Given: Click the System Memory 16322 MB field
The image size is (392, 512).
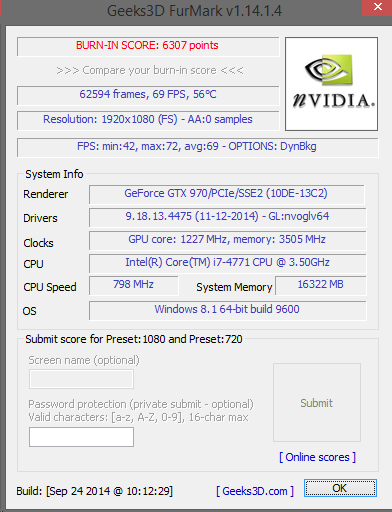Looking at the screenshot, I should 321,285.
